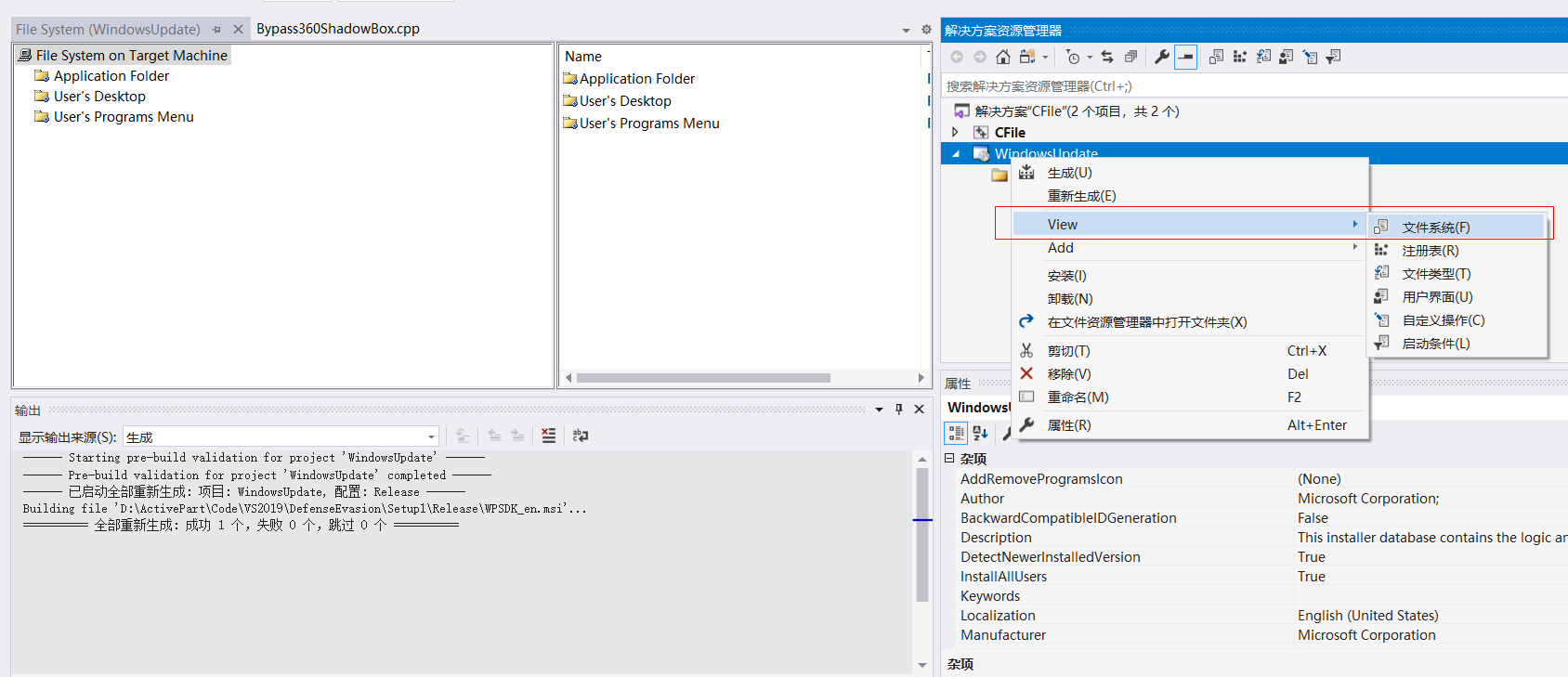Viewport: 1568px width, 677px height.
Task: Click Clear All icon in Output toolbar
Action: point(549,436)
